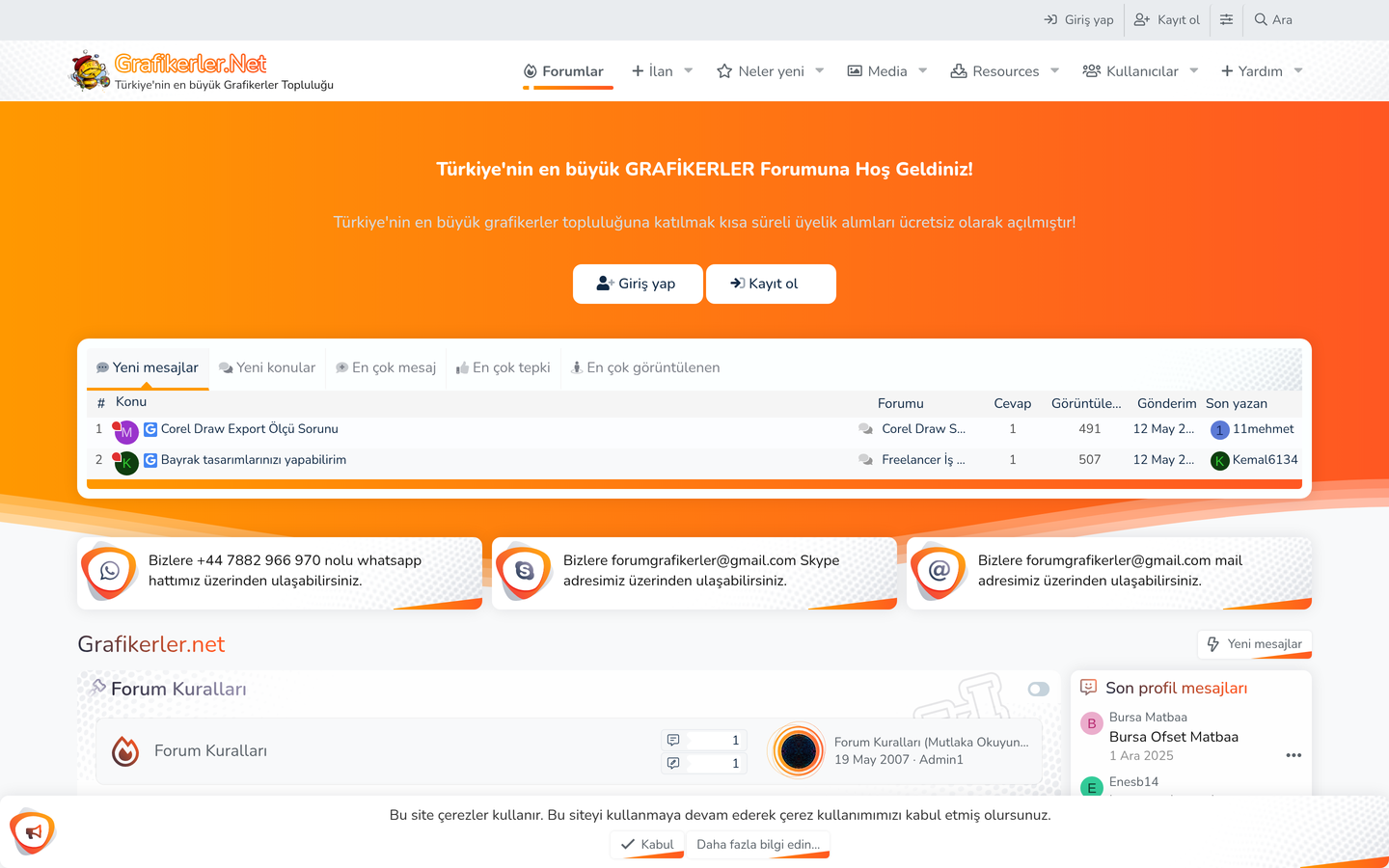1389x868 pixels.
Task: Open the Kullanıcılar menu item
Action: tap(1130, 71)
